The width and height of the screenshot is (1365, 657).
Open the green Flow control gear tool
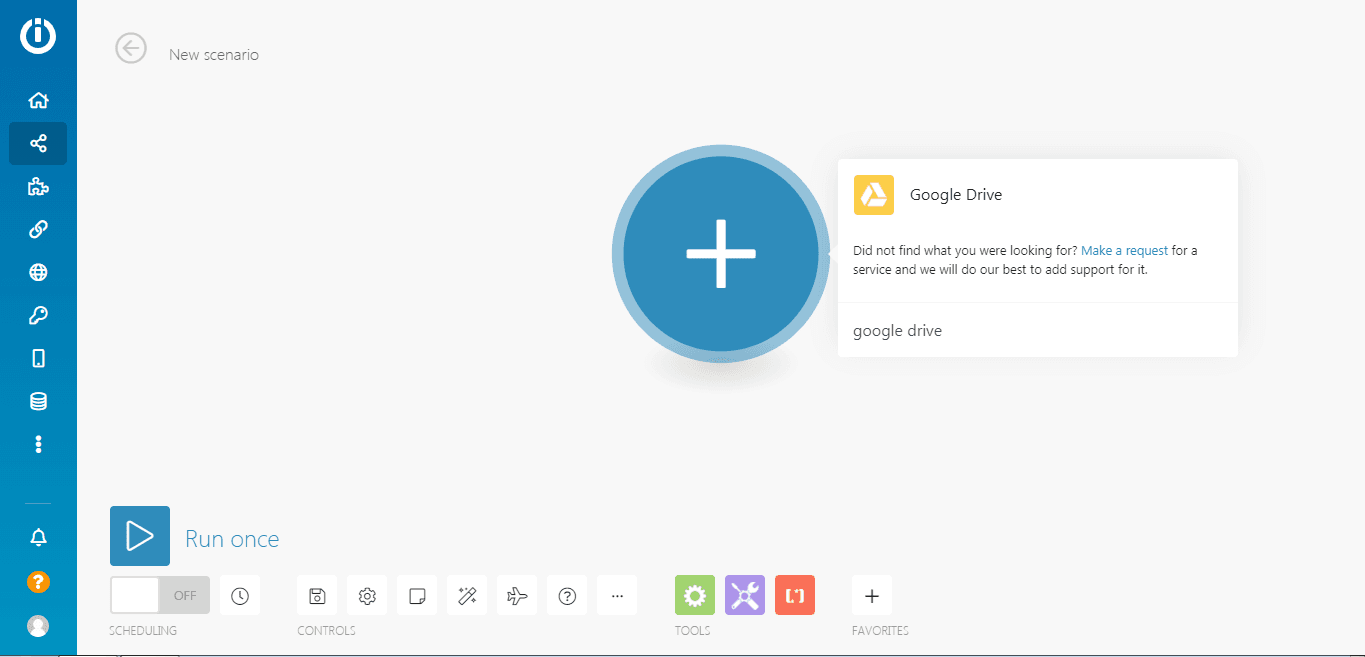[695, 596]
